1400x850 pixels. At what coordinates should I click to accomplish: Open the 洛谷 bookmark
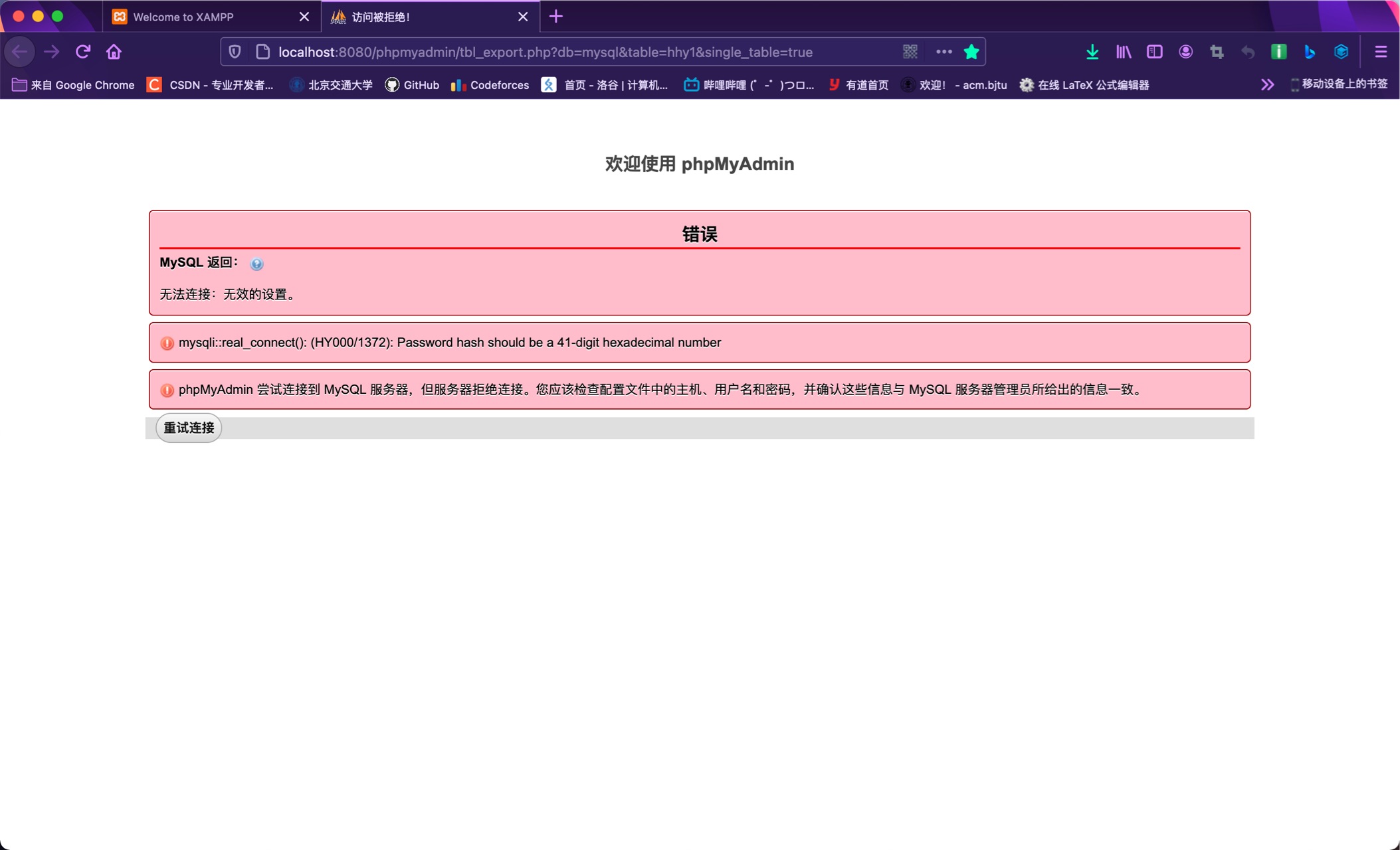coord(605,85)
